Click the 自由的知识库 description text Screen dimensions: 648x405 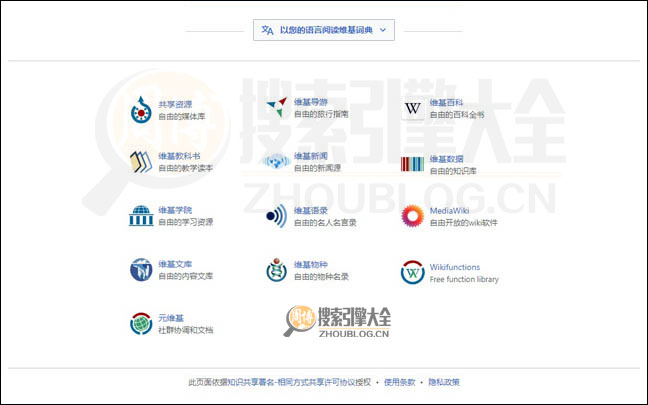tap(453, 171)
